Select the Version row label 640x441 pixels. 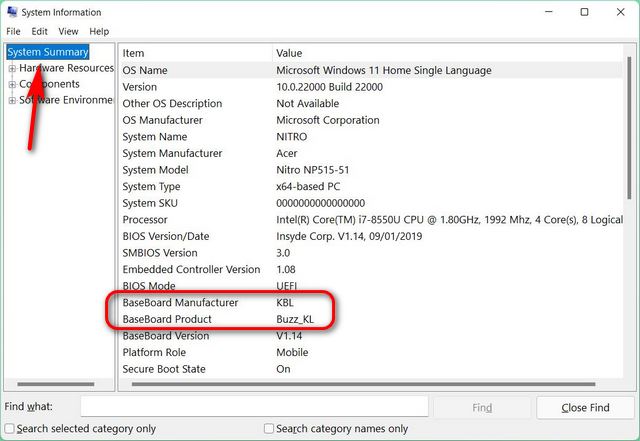(x=140, y=87)
